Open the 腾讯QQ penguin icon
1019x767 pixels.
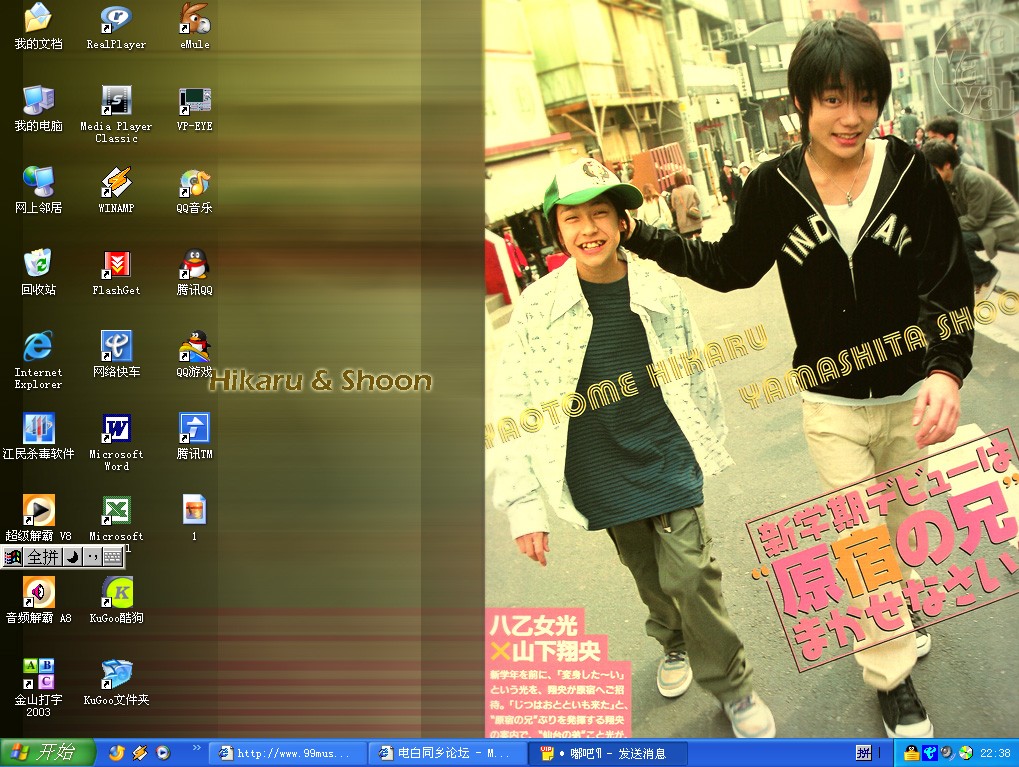(194, 265)
